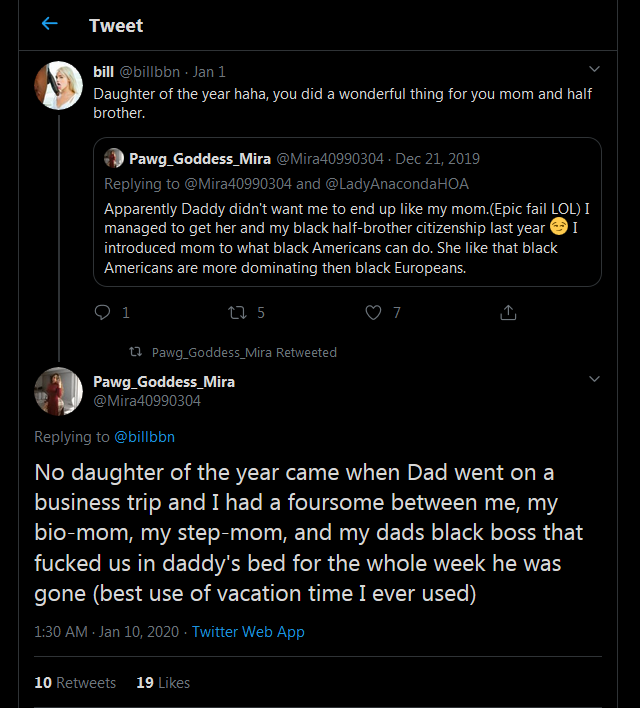
Task: Open the chevron menu on Mira's reply
Action: [x=594, y=380]
